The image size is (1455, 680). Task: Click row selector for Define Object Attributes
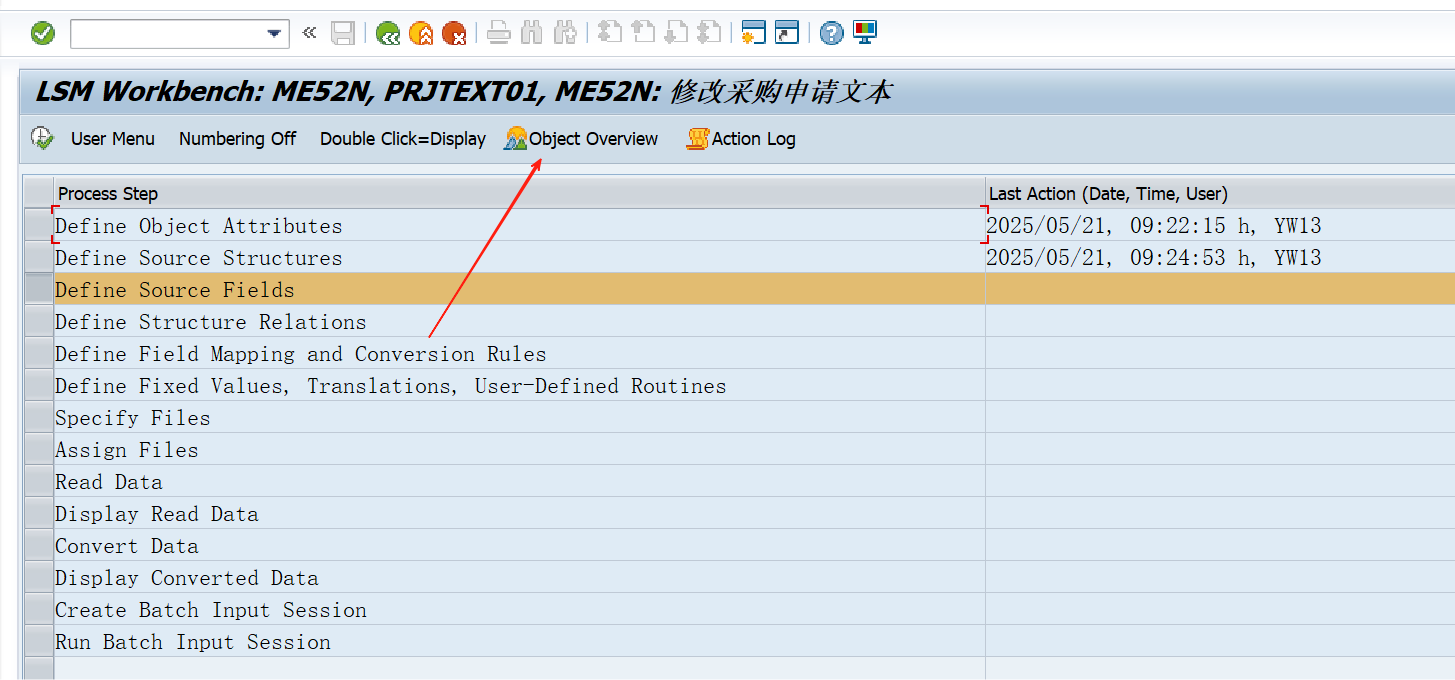pyautogui.click(x=38, y=226)
